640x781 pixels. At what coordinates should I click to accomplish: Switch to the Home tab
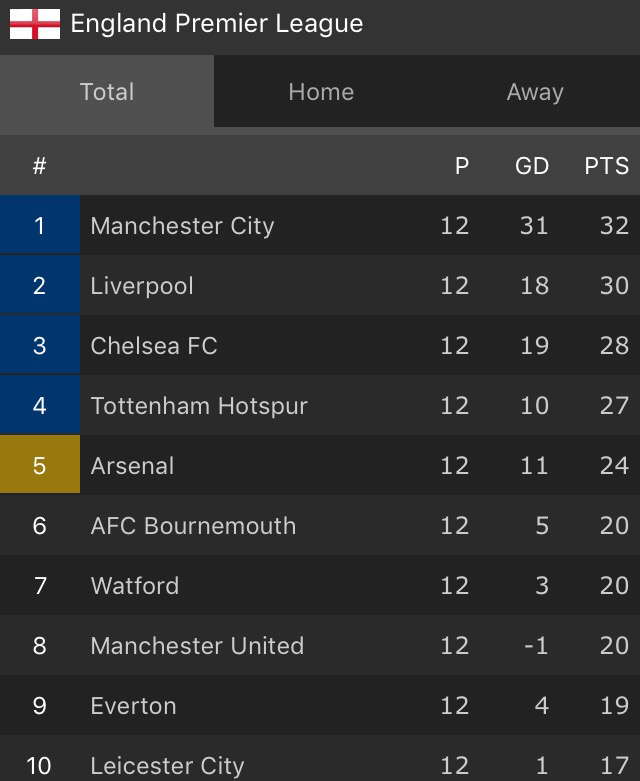321,92
